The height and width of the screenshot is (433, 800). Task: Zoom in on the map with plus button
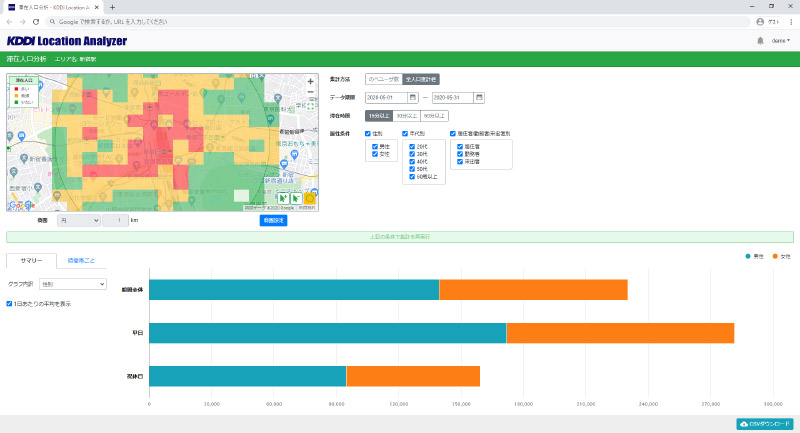(x=310, y=82)
